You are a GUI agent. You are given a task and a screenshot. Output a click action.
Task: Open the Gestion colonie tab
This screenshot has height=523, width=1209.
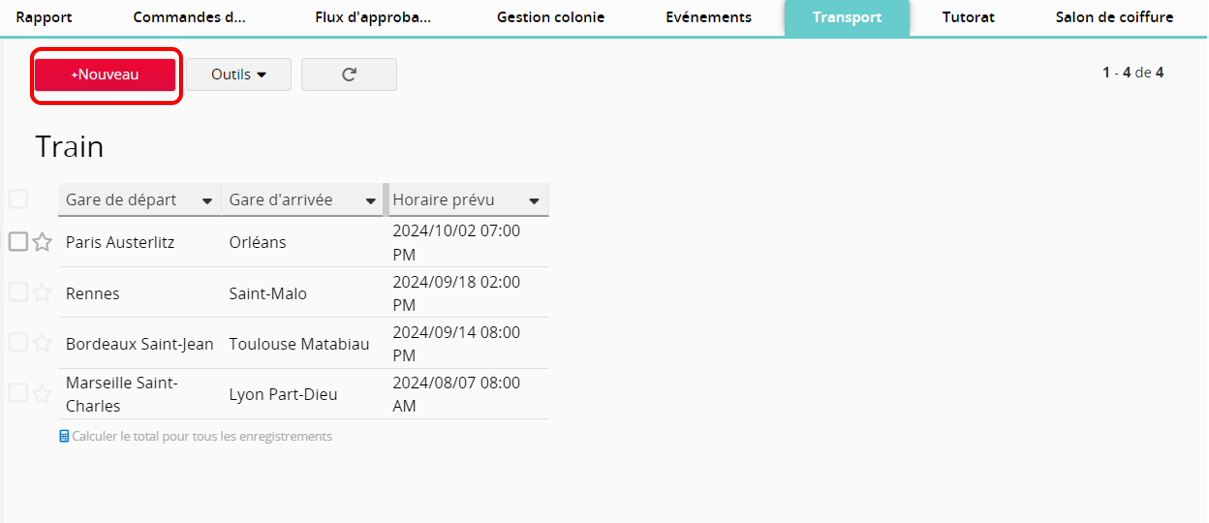550,17
